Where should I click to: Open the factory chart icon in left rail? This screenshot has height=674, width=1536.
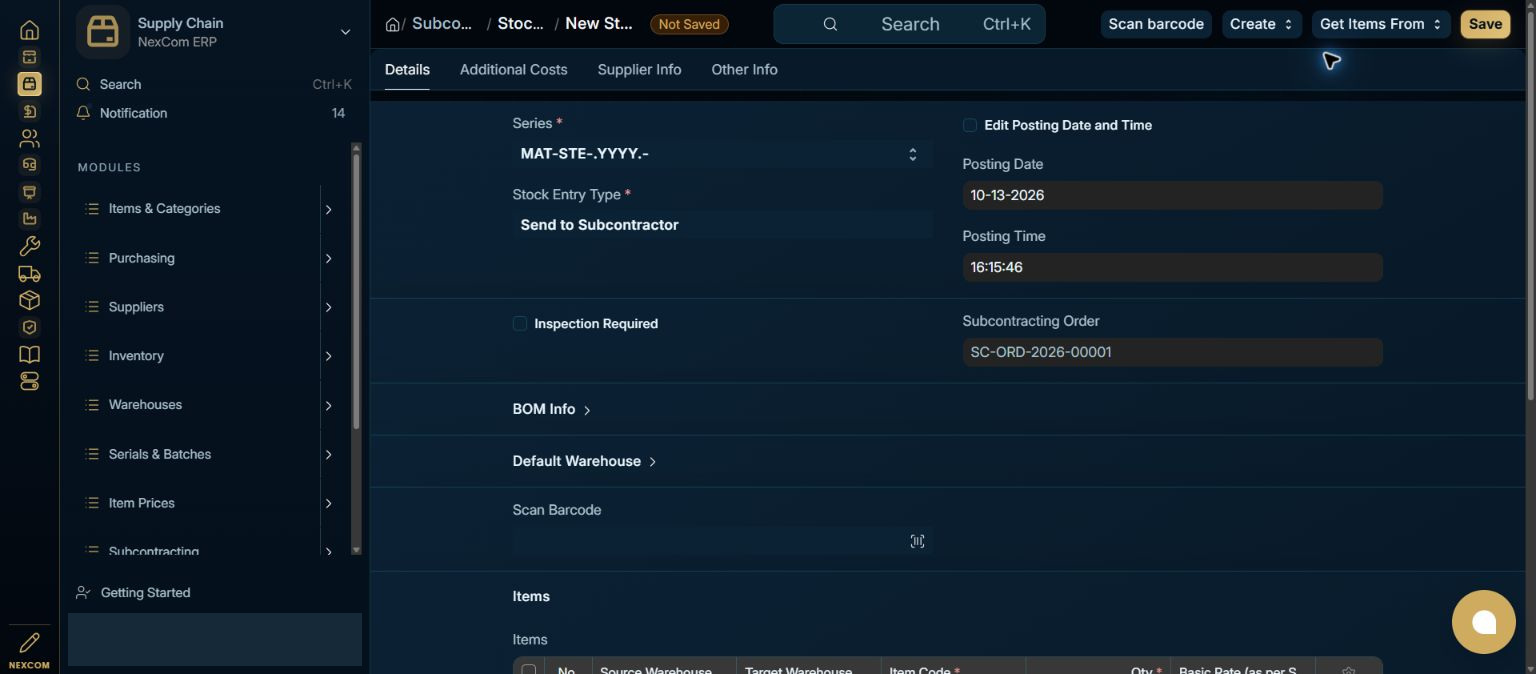pos(29,219)
